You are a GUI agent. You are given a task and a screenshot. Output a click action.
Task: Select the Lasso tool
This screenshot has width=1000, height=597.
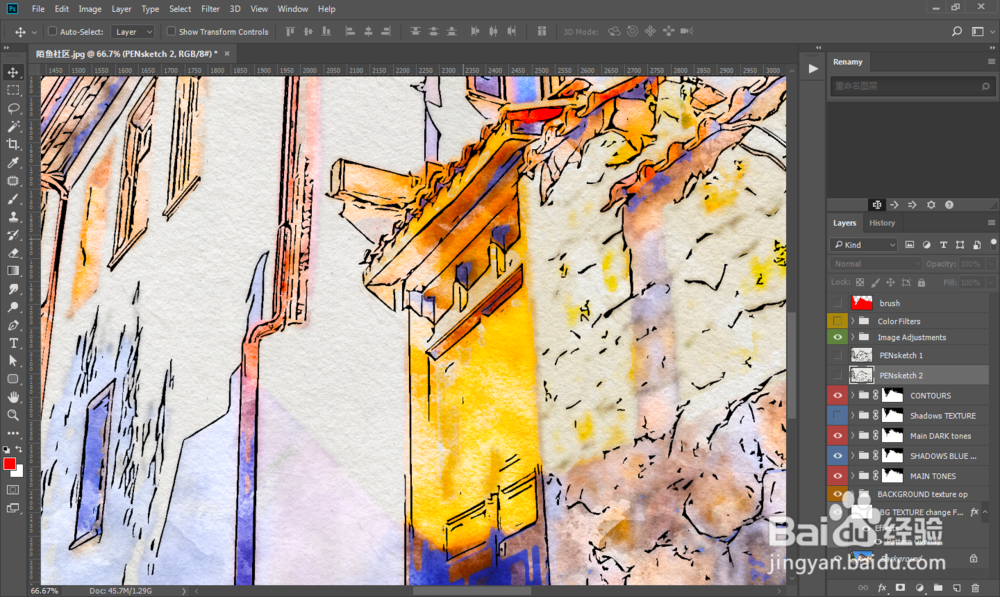13,108
